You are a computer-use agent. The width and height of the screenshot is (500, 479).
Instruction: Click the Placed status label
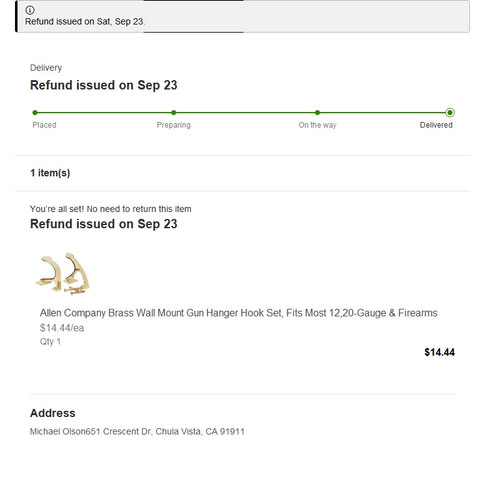(44, 125)
